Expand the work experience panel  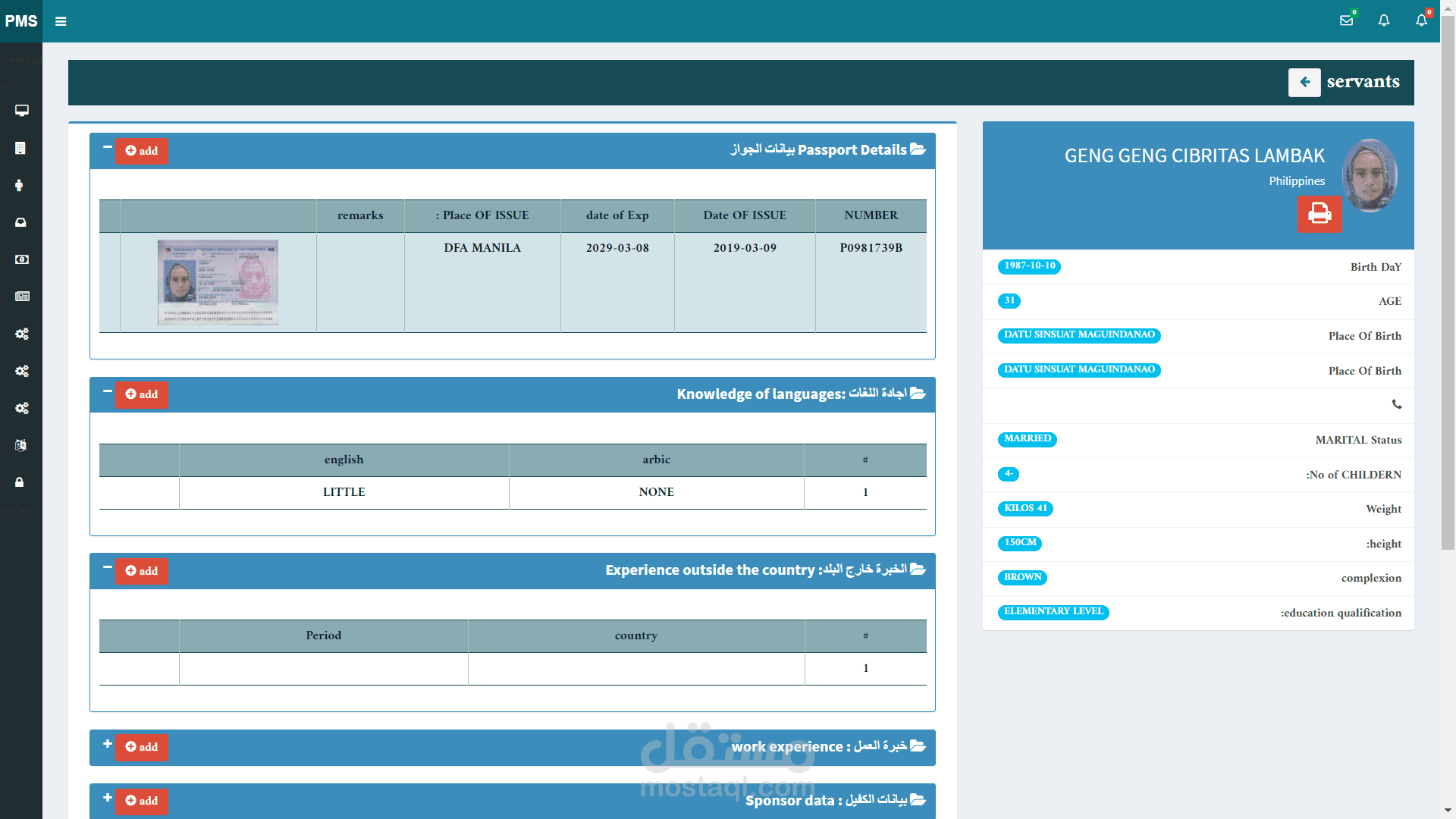pyautogui.click(x=107, y=743)
